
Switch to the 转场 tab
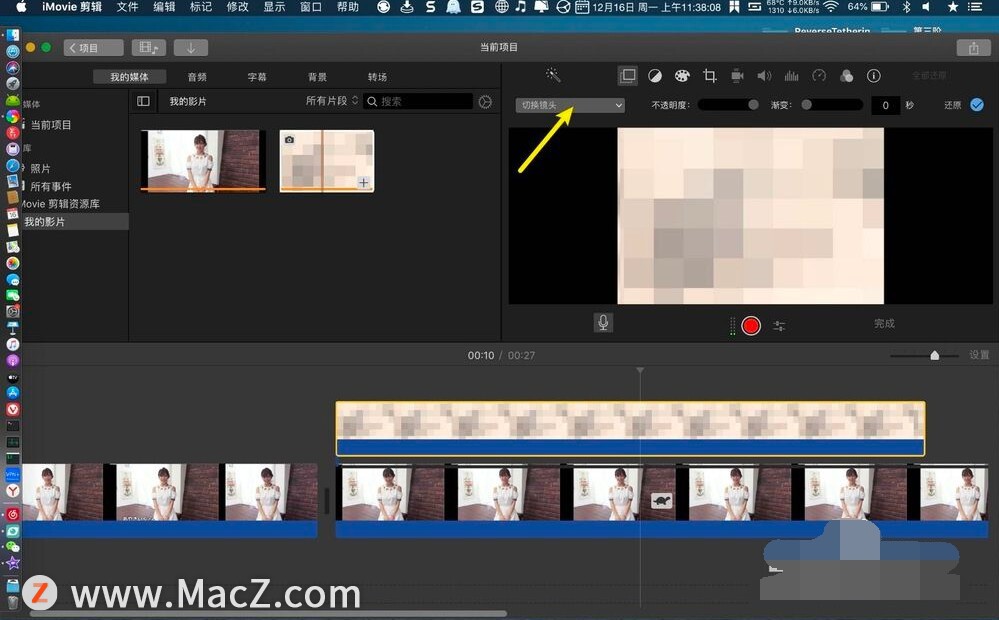click(x=377, y=76)
